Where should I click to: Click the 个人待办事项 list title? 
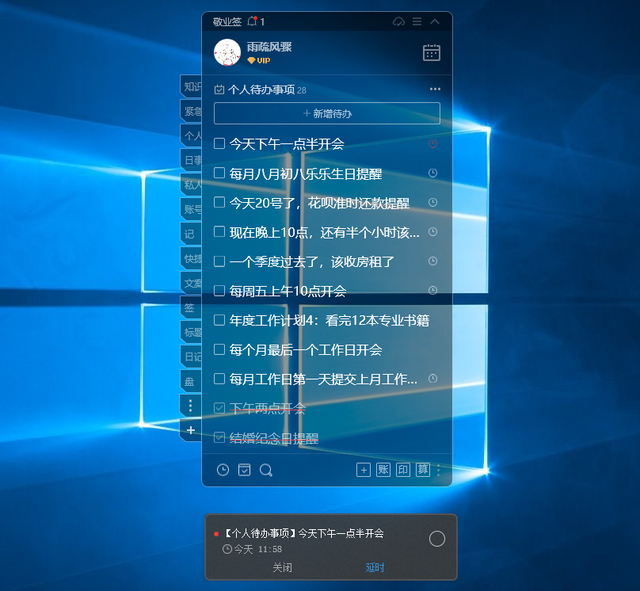click(261, 89)
